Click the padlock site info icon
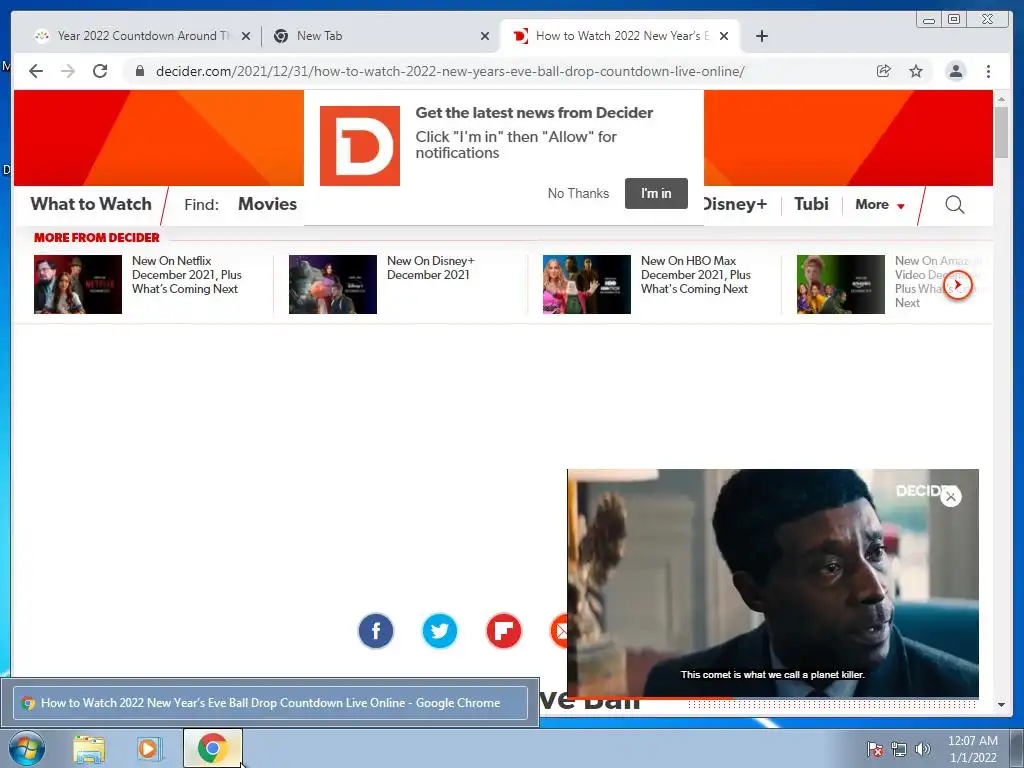The width and height of the screenshot is (1024, 768). tap(140, 71)
